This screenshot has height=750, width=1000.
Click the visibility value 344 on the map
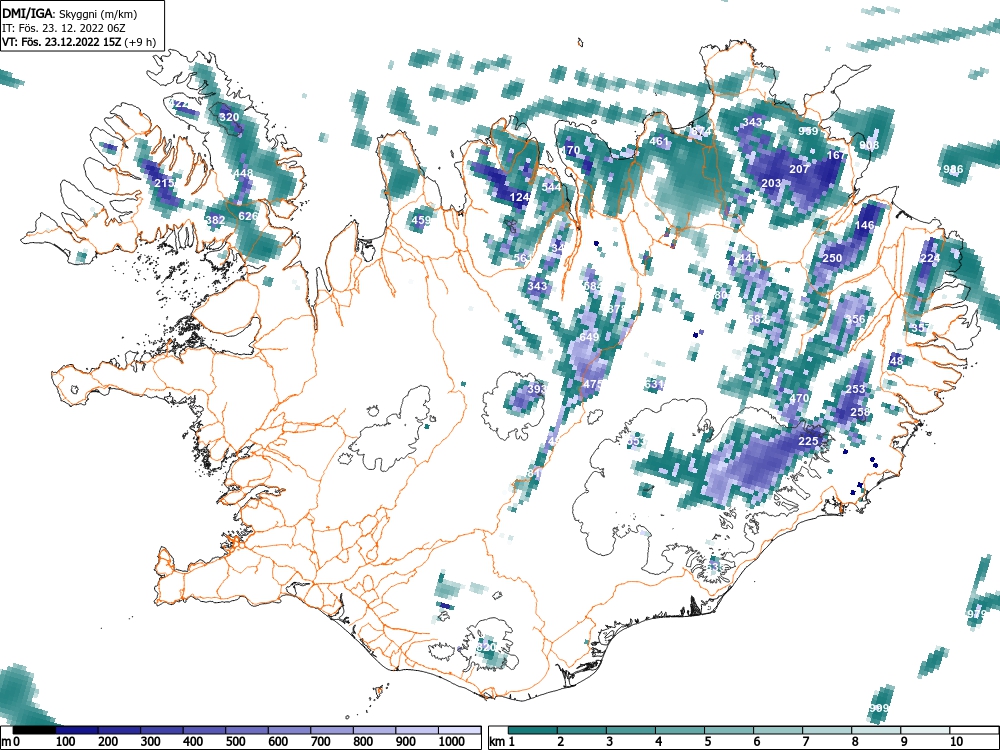tap(551, 187)
